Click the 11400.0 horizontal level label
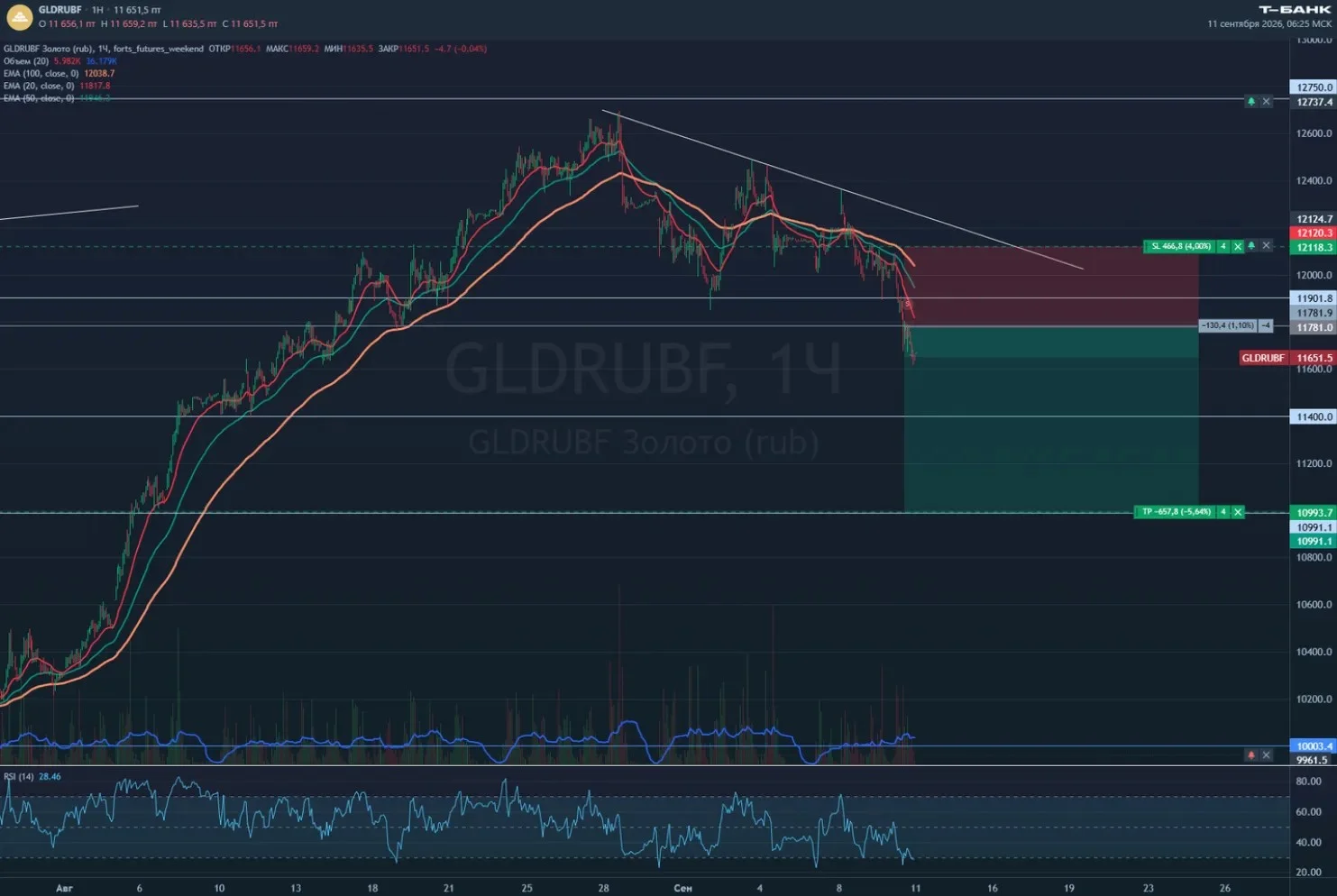The width and height of the screenshot is (1337, 896). click(1314, 417)
